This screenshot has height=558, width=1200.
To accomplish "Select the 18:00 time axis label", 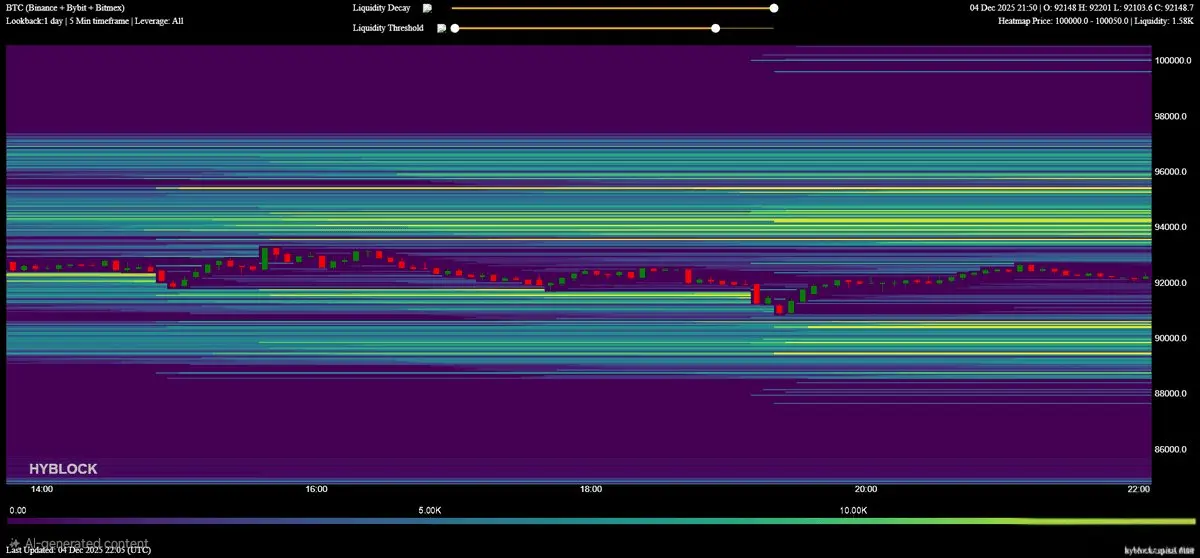I will (x=591, y=490).
